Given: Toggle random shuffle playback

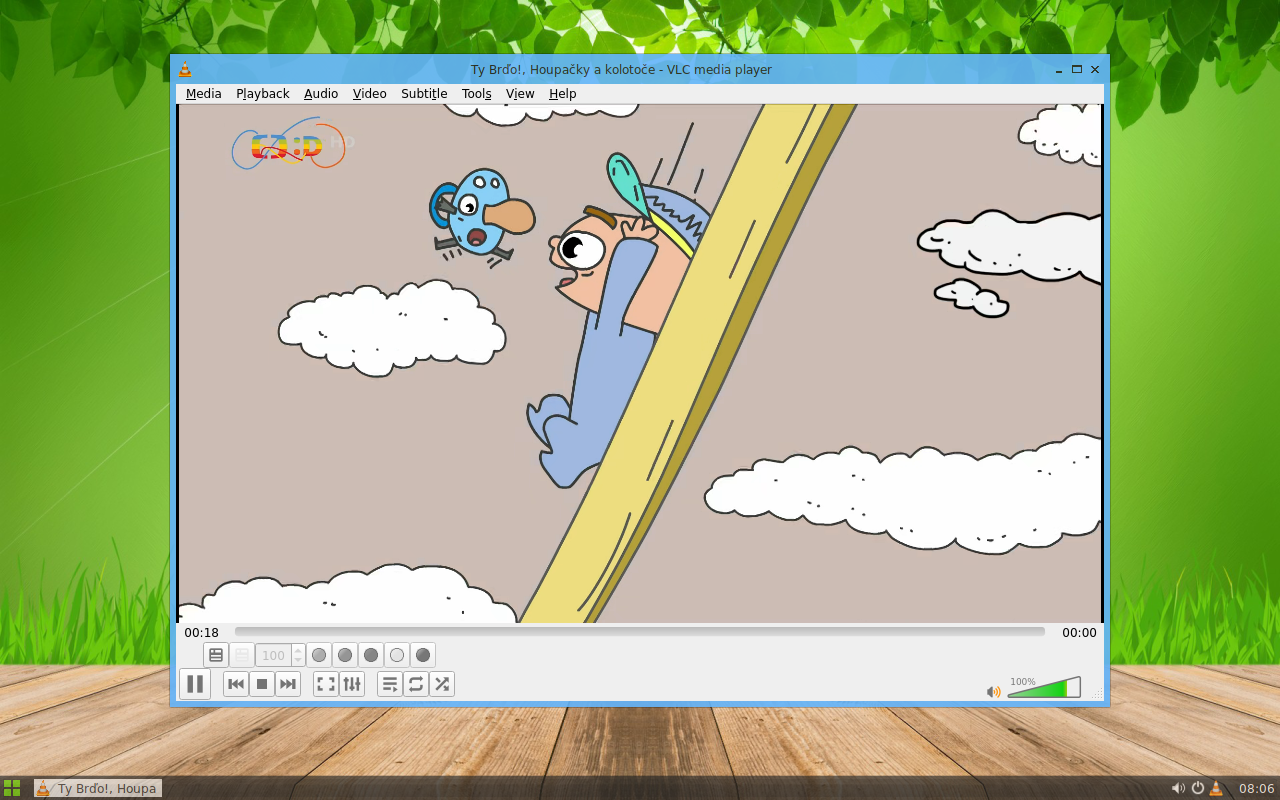Looking at the screenshot, I should point(442,684).
